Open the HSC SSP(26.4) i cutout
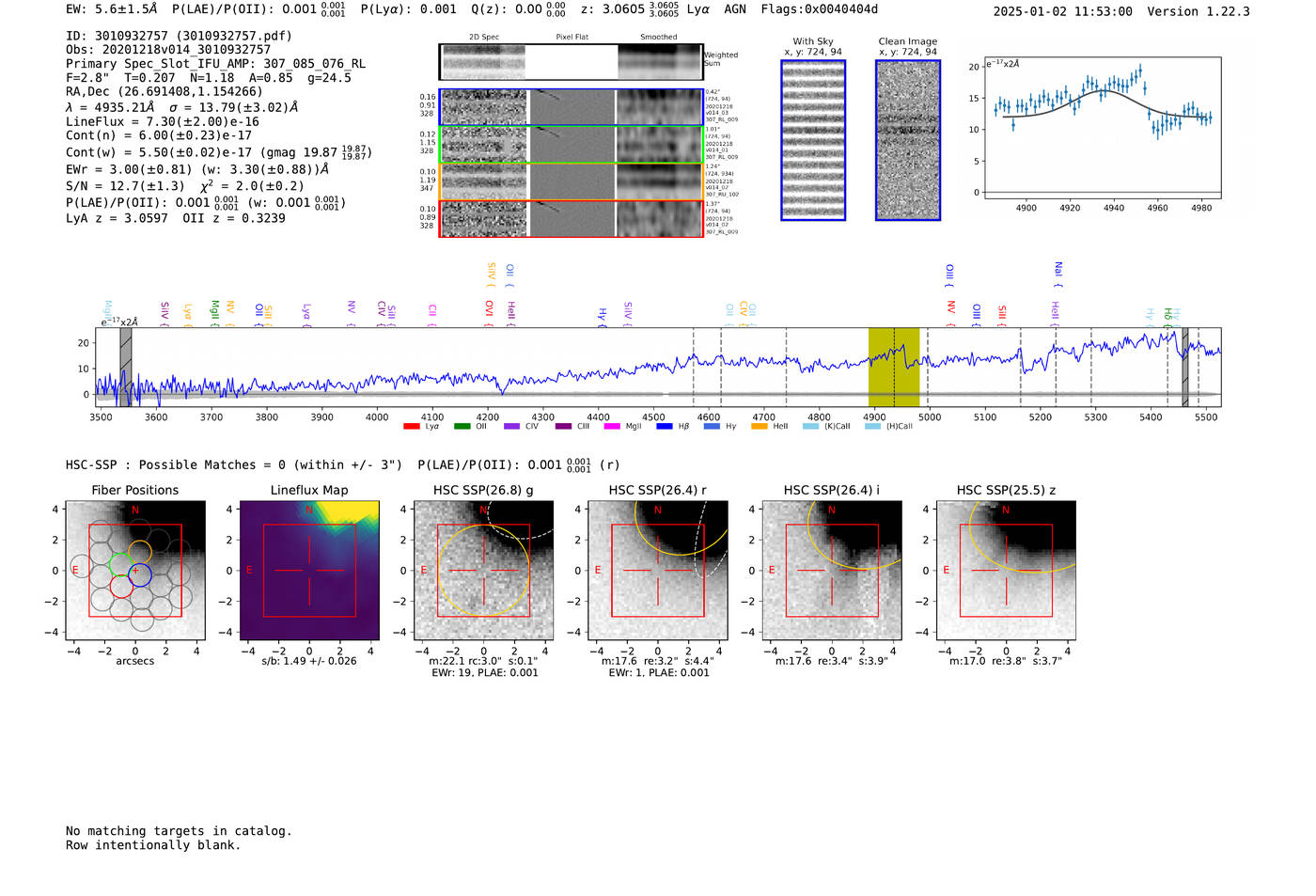Image resolution: width=1316 pixels, height=896 pixels. coord(832,571)
